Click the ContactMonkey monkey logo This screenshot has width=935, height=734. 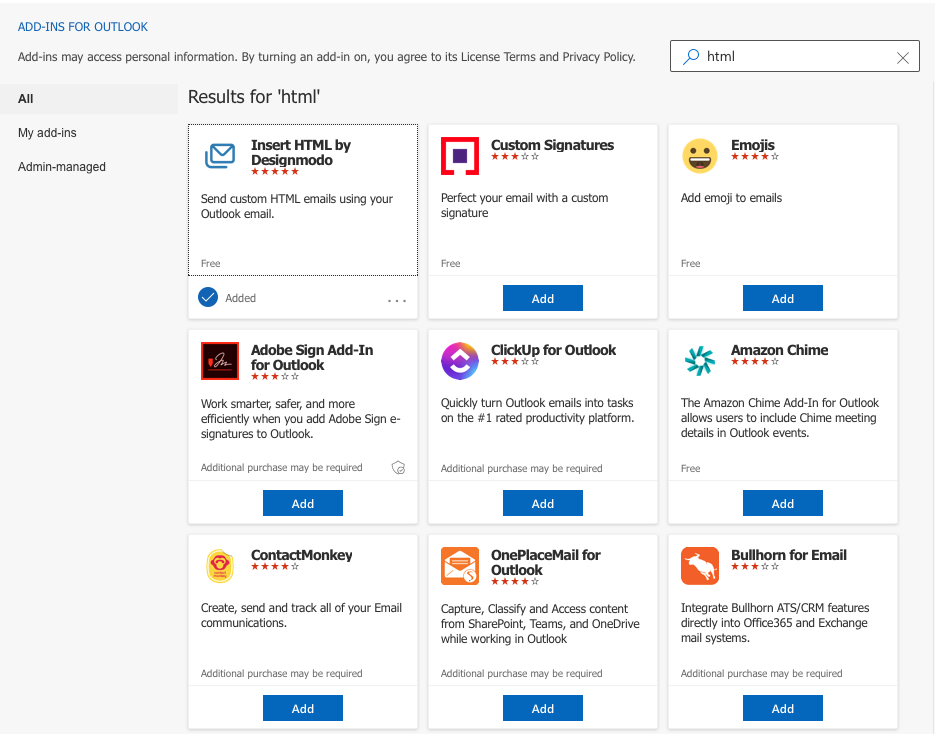click(x=219, y=565)
